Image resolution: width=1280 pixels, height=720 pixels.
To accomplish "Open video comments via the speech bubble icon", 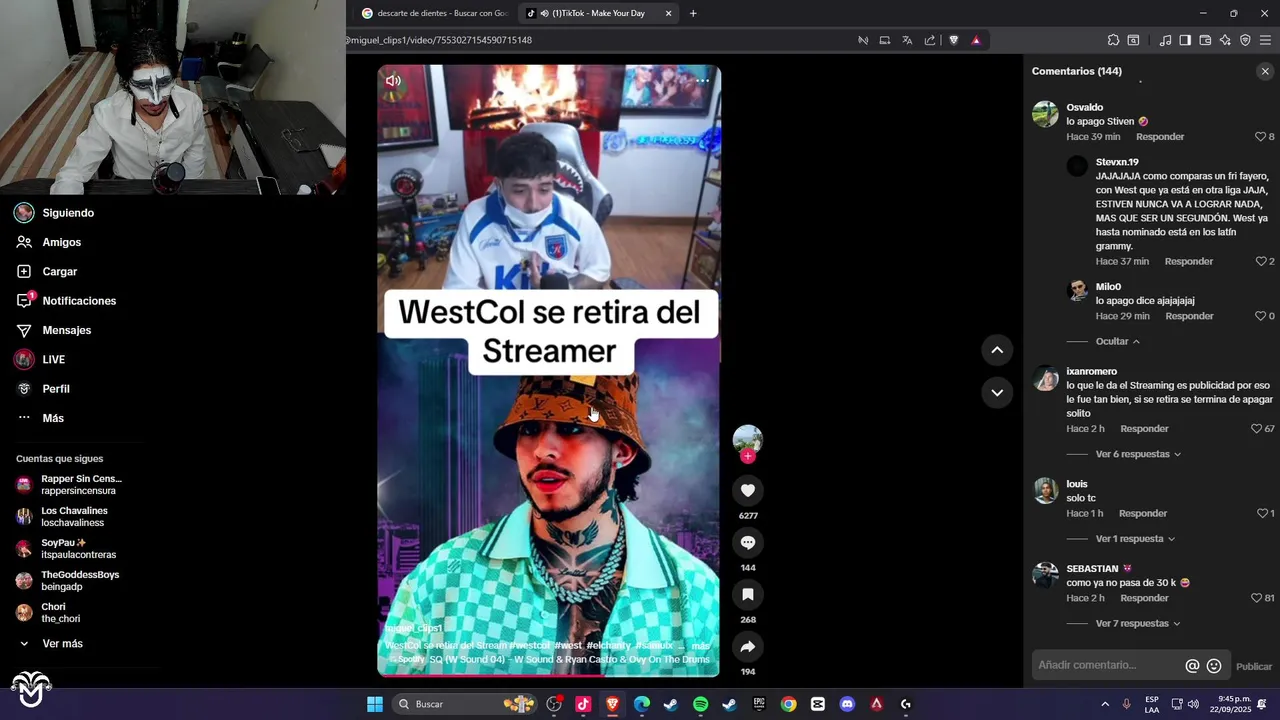I will point(748,542).
